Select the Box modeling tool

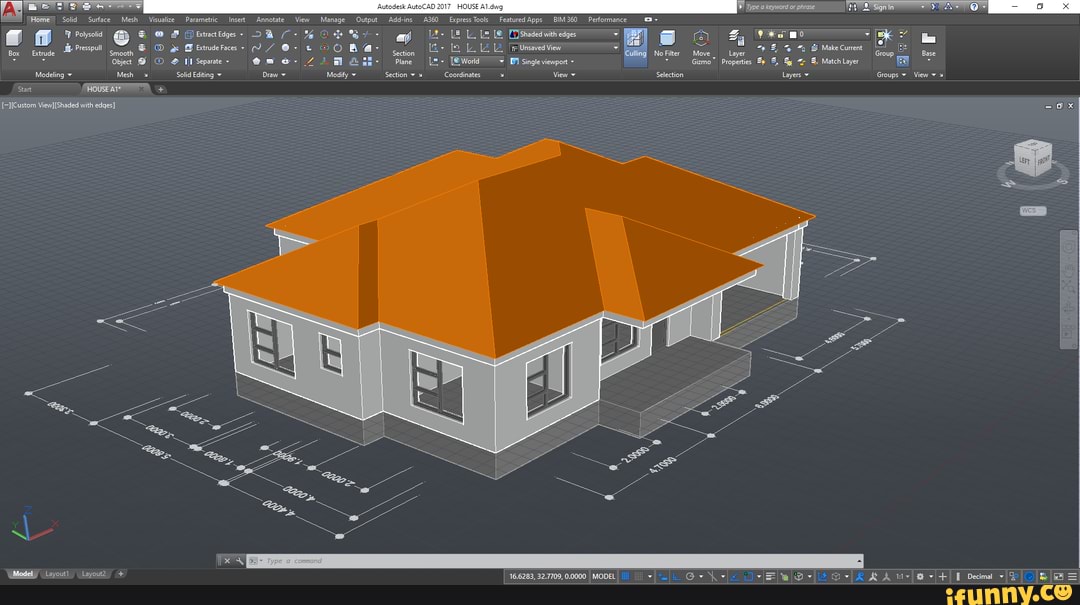click(x=13, y=40)
